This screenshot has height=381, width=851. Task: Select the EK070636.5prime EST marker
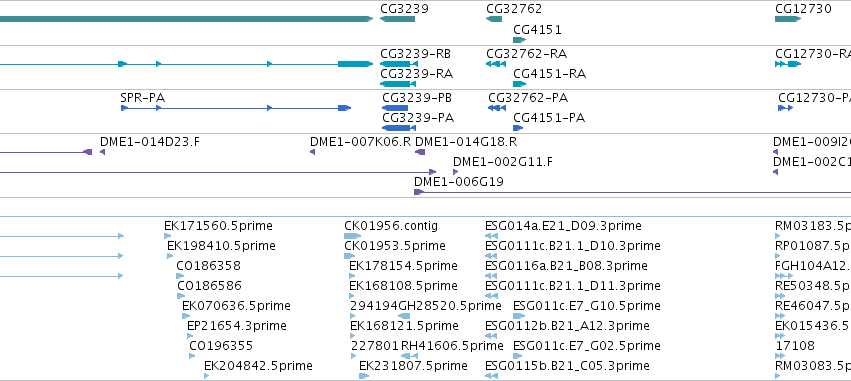(x=186, y=316)
